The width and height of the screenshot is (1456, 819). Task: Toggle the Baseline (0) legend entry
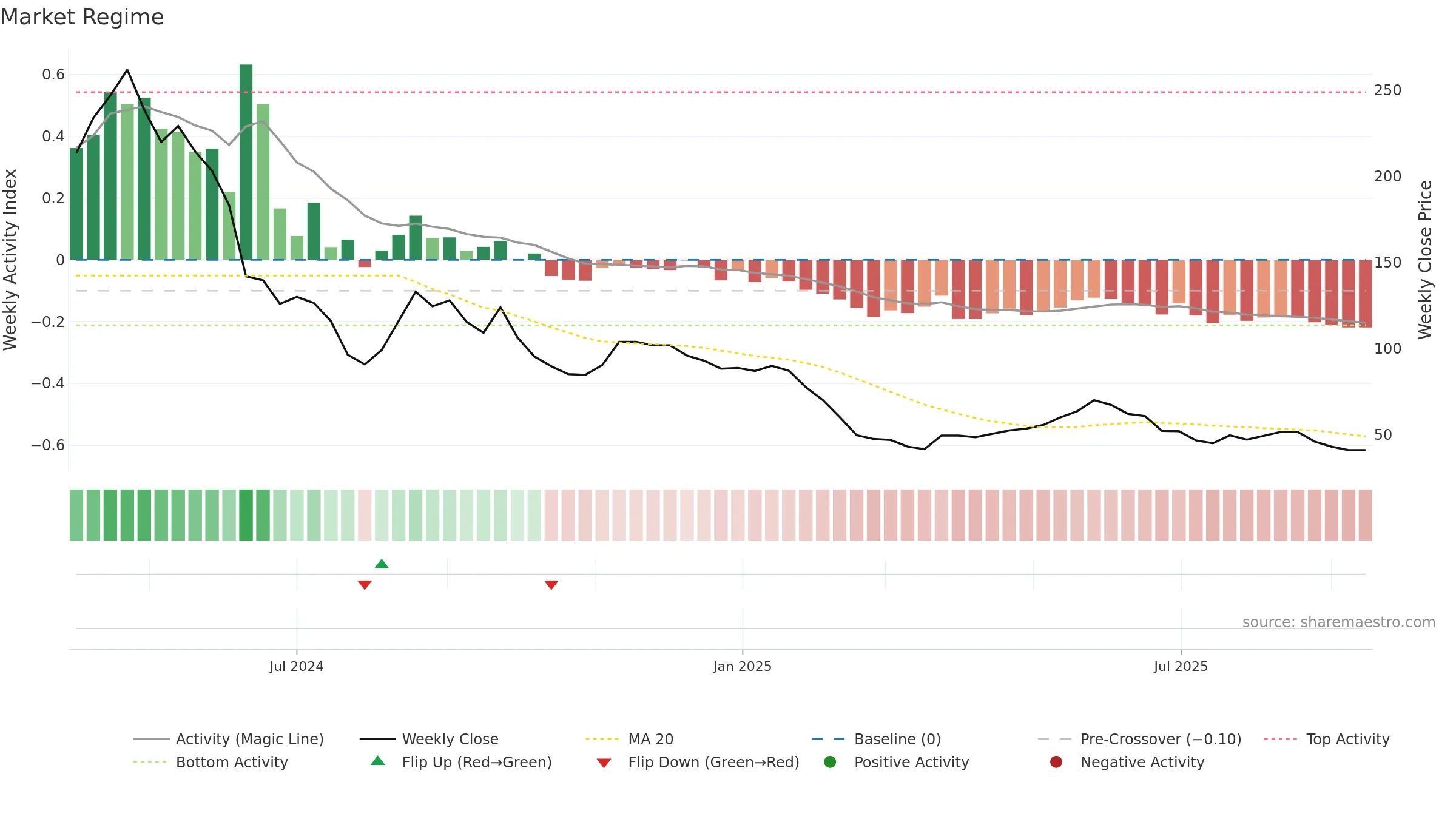(x=876, y=739)
